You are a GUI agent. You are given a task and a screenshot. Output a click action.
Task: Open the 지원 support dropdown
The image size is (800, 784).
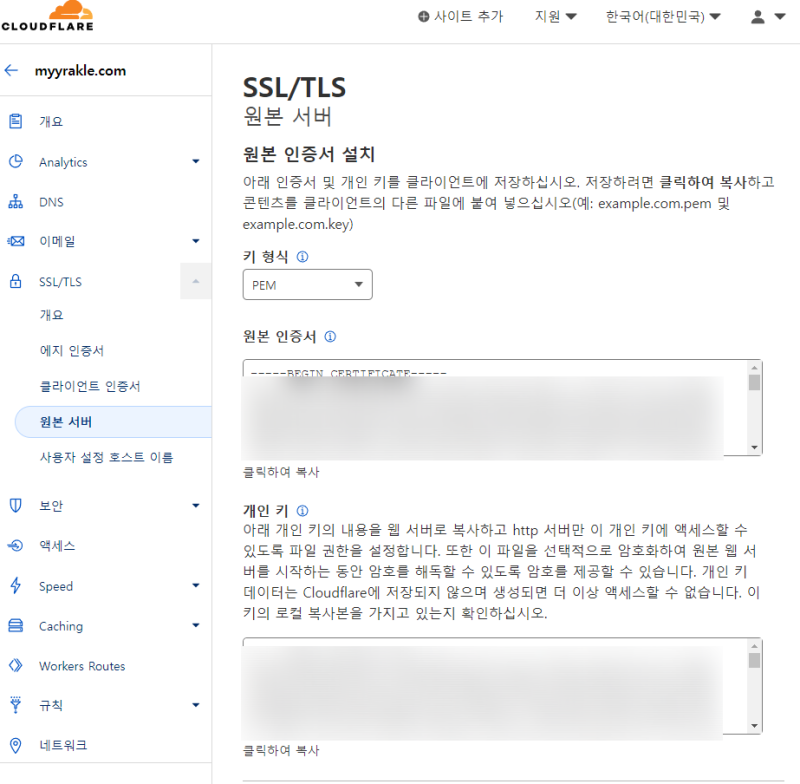click(556, 17)
